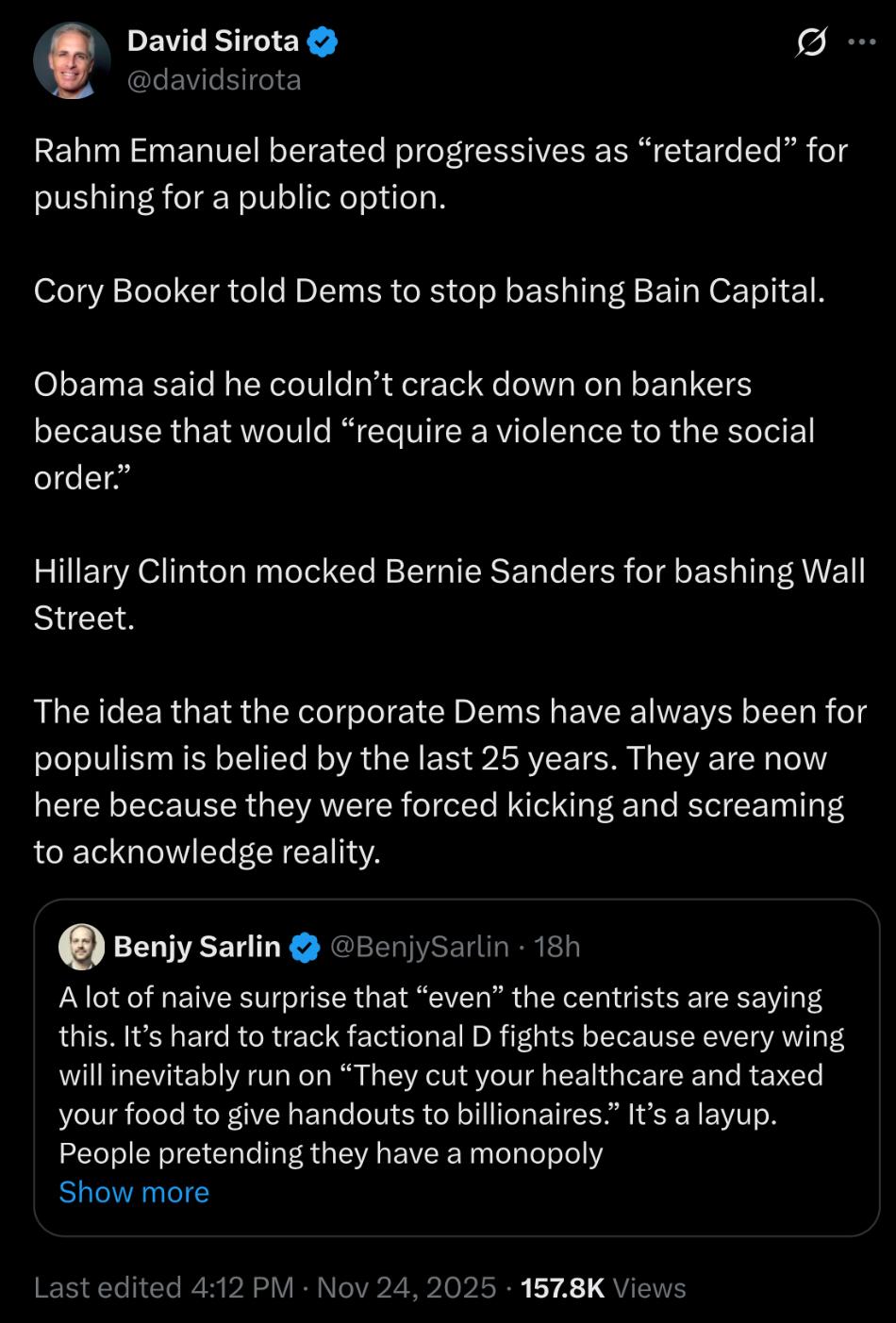Expand quoted post with Show more
The height and width of the screenshot is (1323, 896).
[134, 1192]
